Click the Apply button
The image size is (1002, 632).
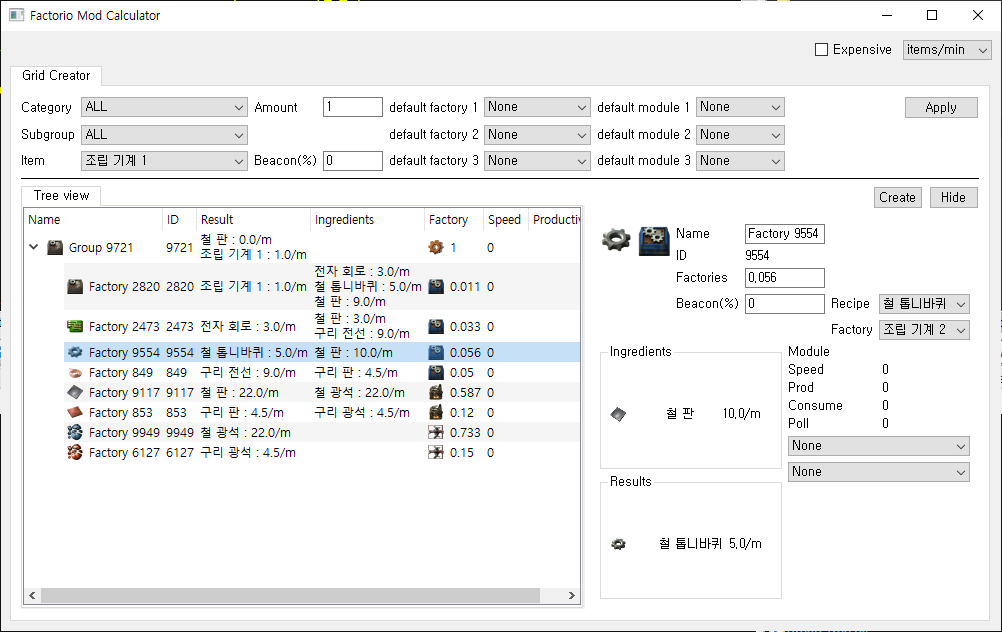(941, 107)
